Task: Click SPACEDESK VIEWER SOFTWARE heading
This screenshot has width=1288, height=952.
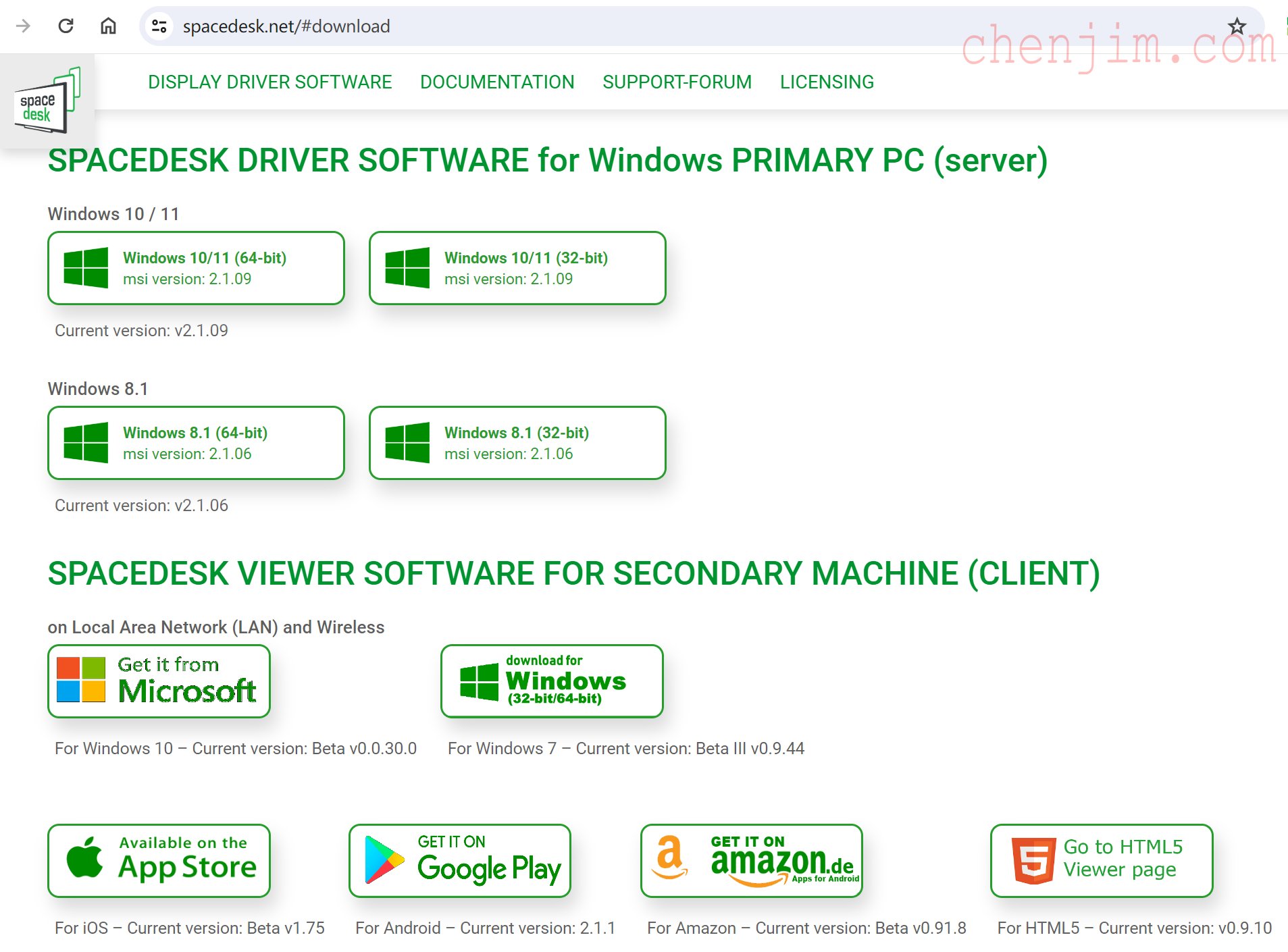Action: [574, 574]
